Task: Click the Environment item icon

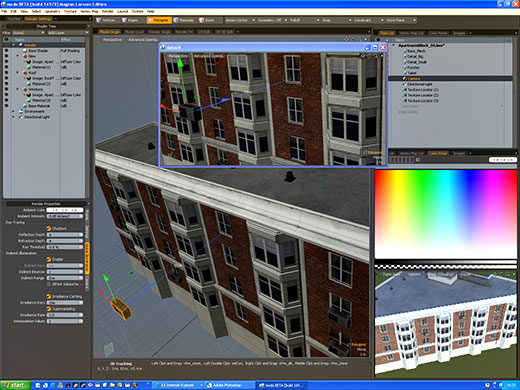Action: pyautogui.click(x=21, y=111)
